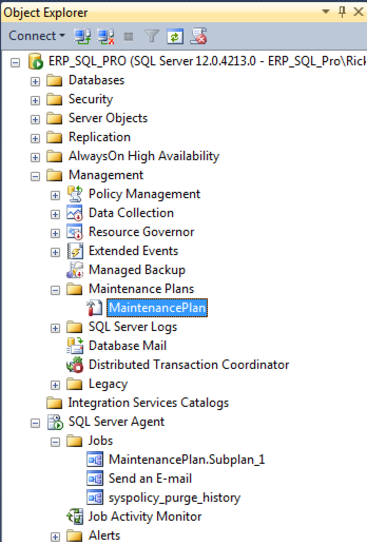Click the Stop toolbar icon
This screenshot has width=367, height=542.
[129, 36]
